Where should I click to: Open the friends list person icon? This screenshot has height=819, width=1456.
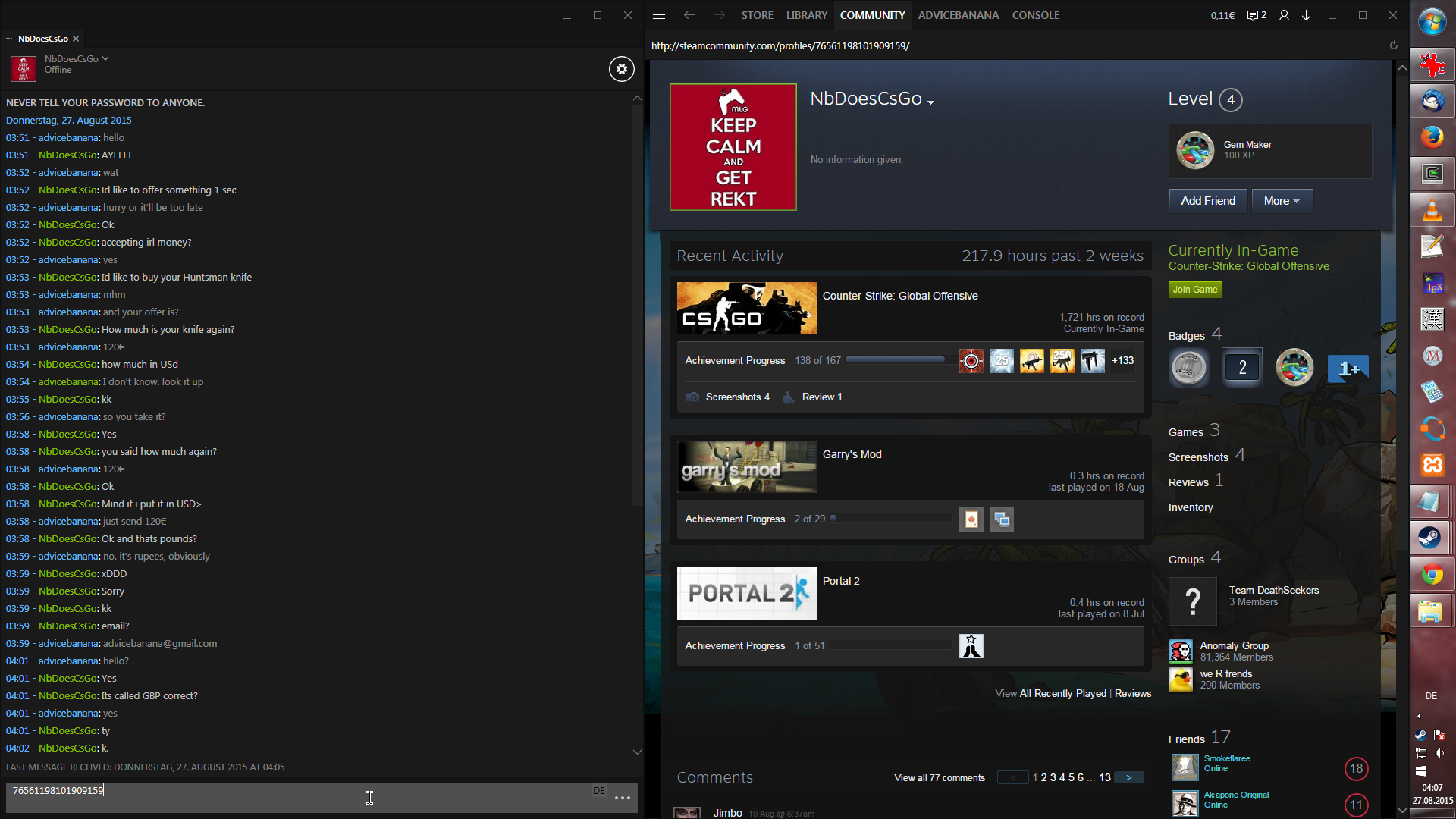pyautogui.click(x=1284, y=15)
